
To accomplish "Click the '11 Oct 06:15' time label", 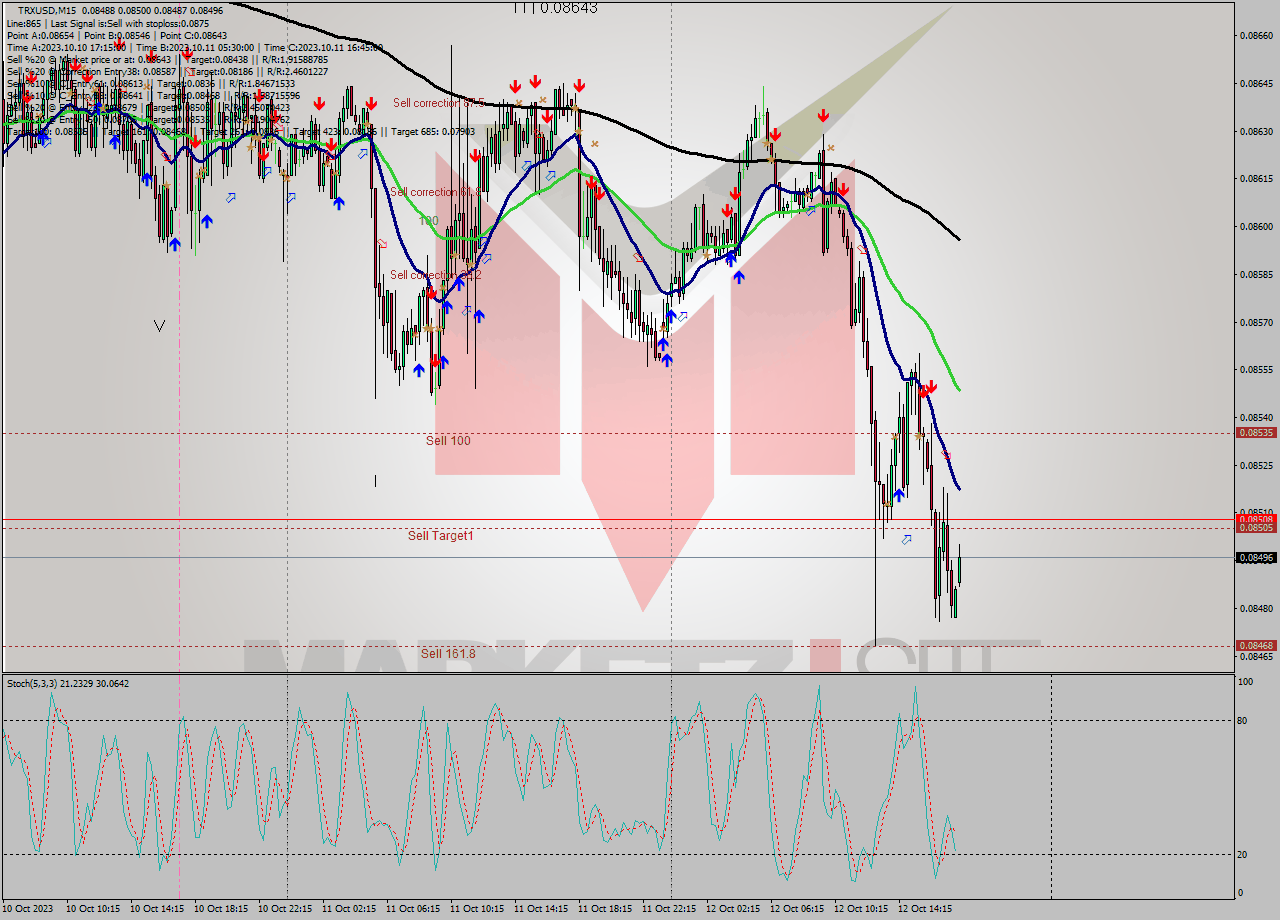I will point(413,909).
